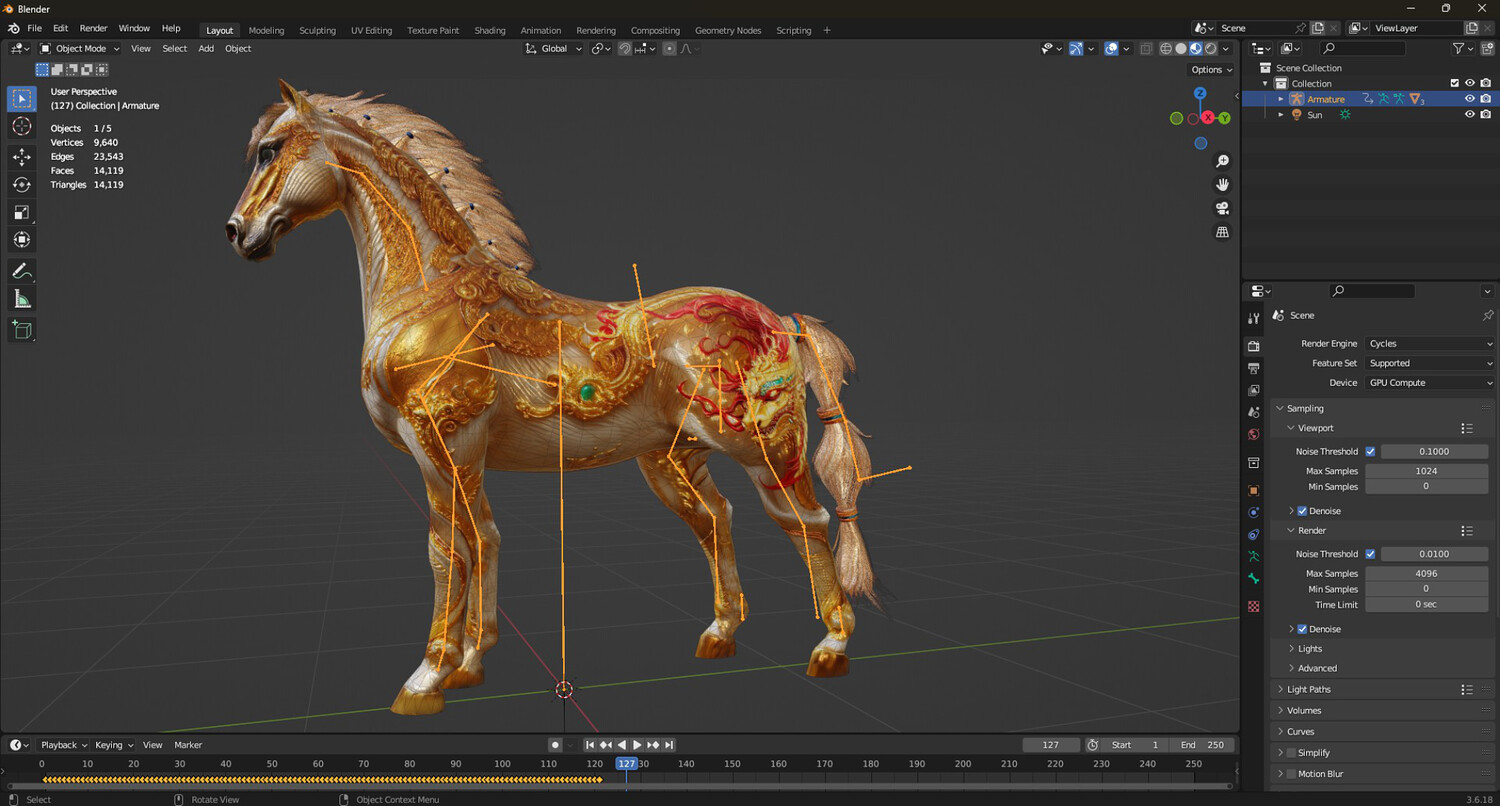Activate the Scale tool
This screenshot has width=1500, height=806.
pyautogui.click(x=22, y=212)
